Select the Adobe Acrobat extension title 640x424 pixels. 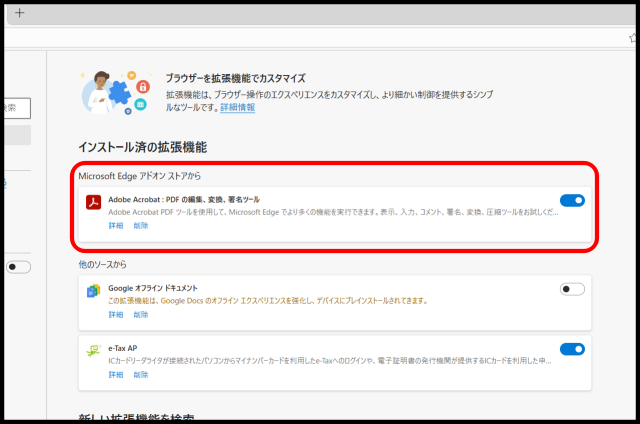184,200
